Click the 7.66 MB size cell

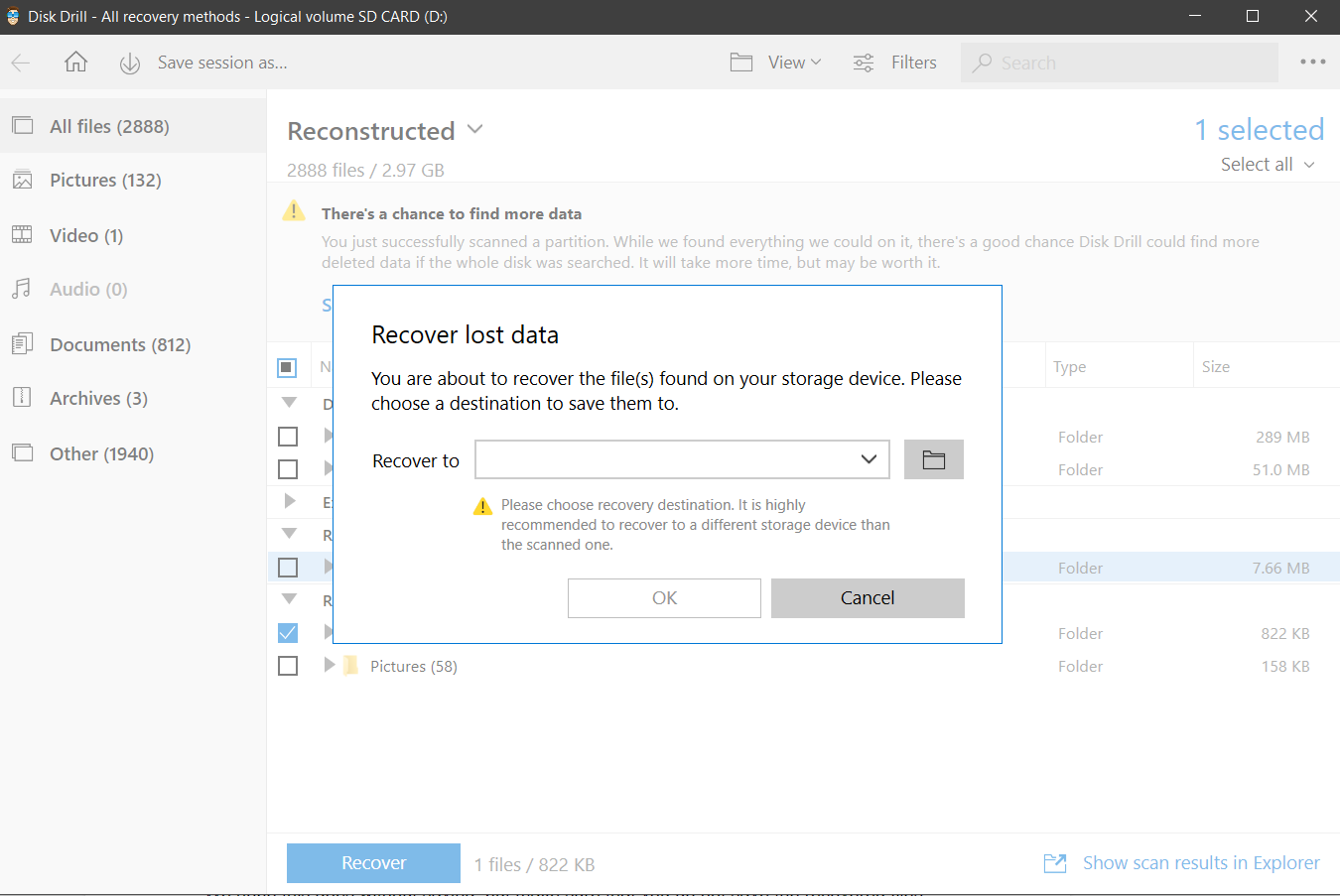pos(1280,568)
